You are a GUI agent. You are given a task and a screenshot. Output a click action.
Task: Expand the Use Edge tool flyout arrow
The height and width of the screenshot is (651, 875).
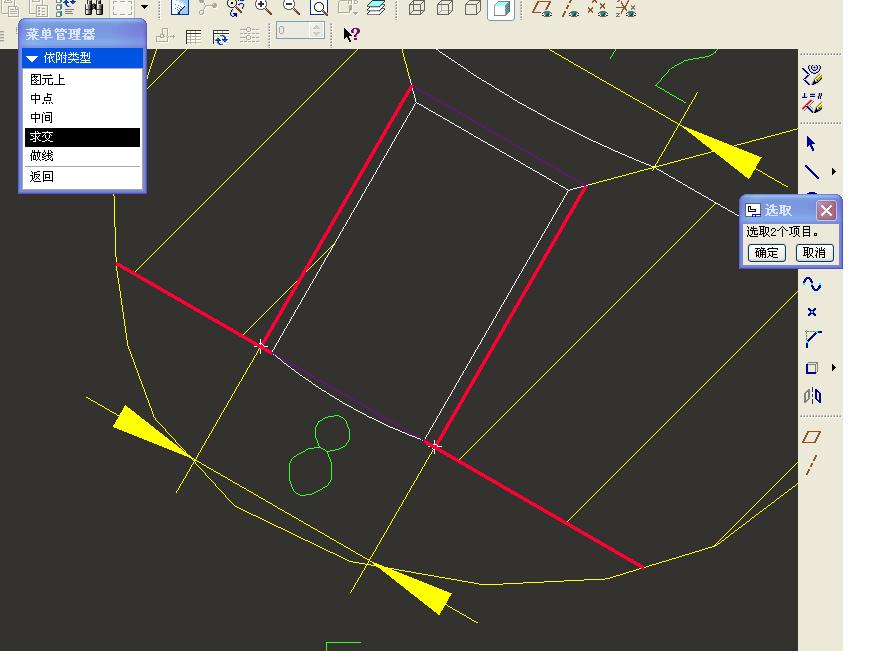coord(834,368)
